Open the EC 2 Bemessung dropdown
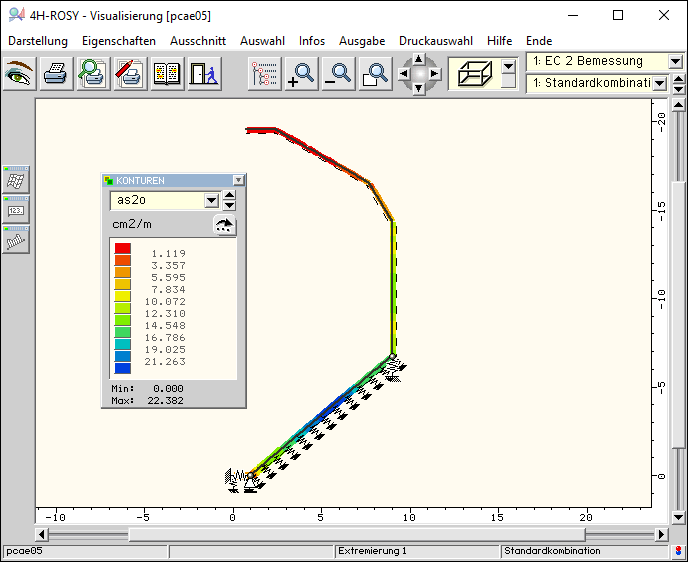The image size is (688, 562). [676, 62]
